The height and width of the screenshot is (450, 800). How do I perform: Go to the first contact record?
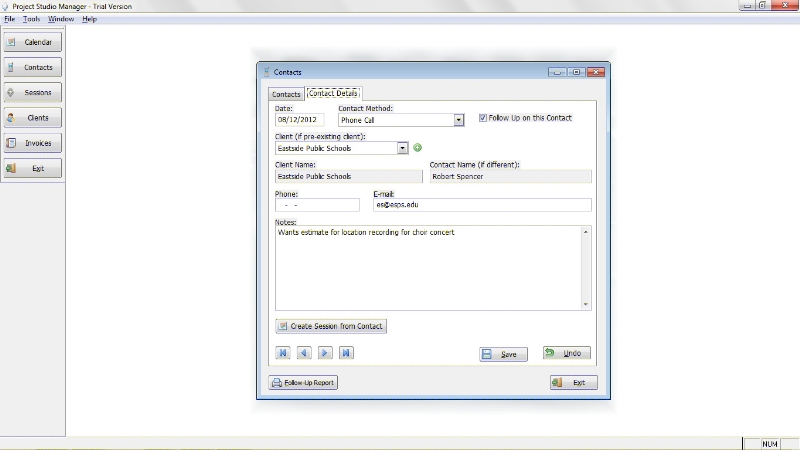[x=283, y=353]
